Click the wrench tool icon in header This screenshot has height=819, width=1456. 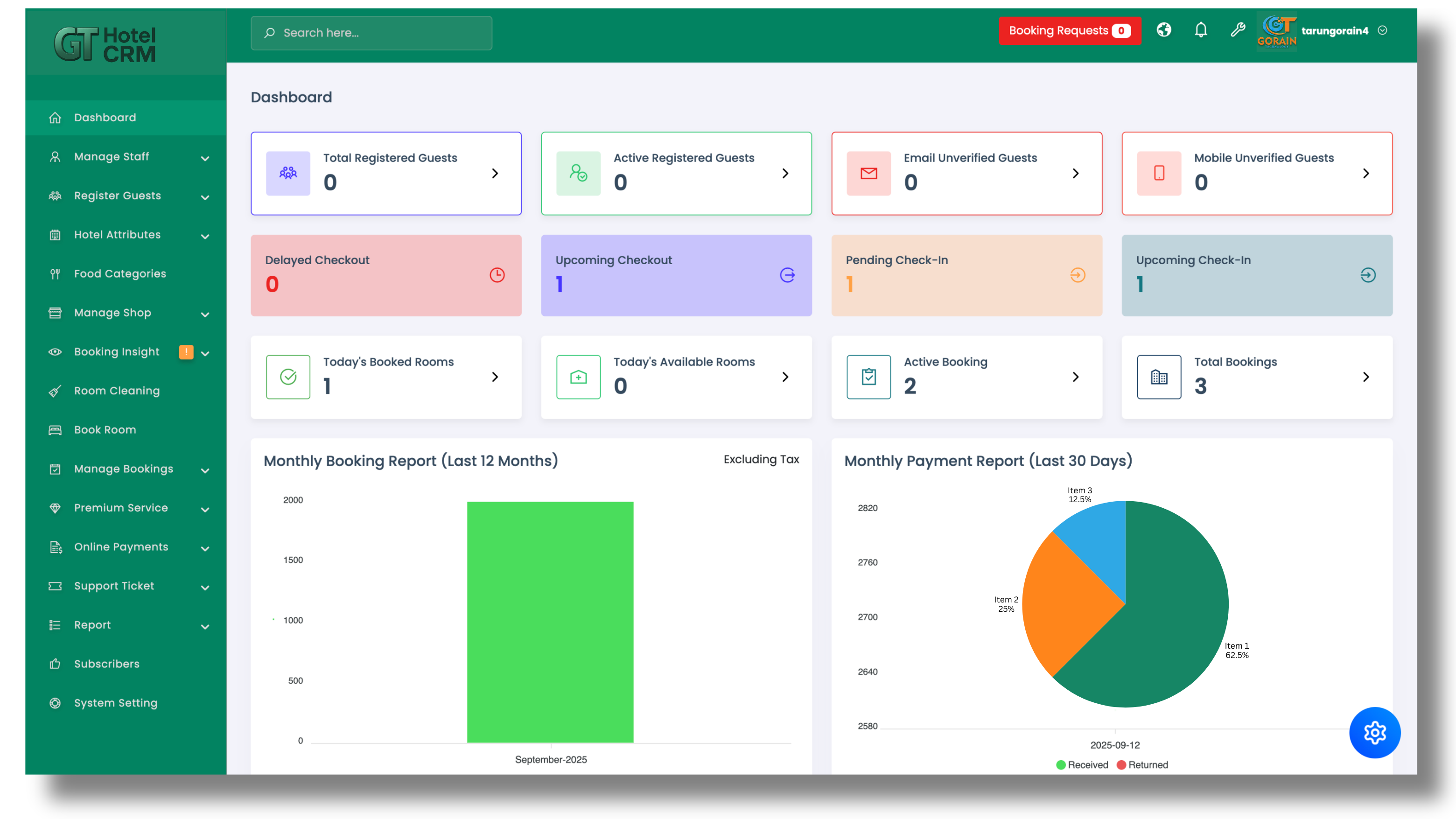[1237, 30]
